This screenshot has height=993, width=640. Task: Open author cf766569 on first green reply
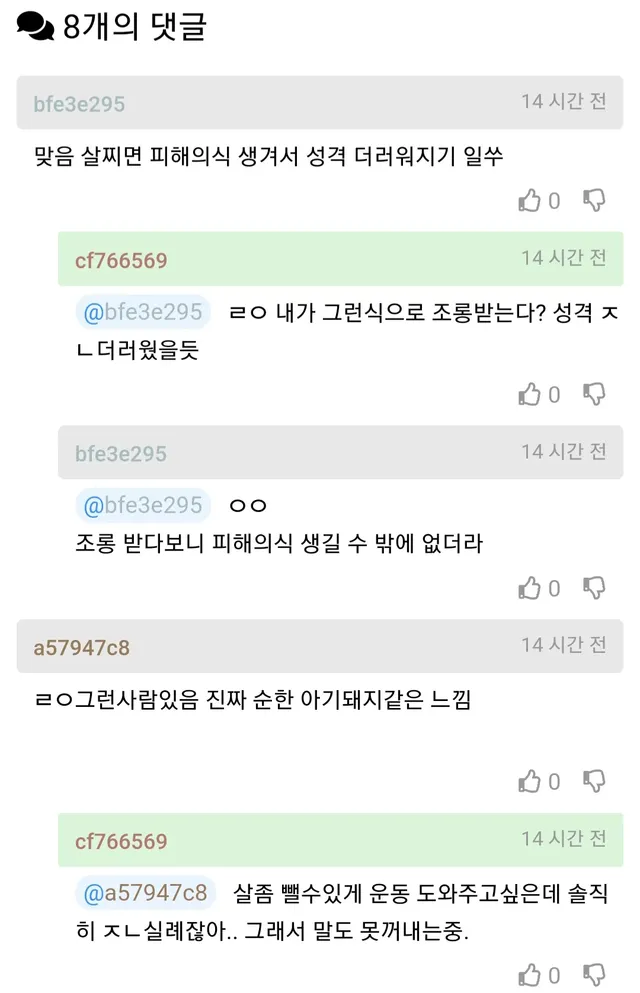[121, 261]
